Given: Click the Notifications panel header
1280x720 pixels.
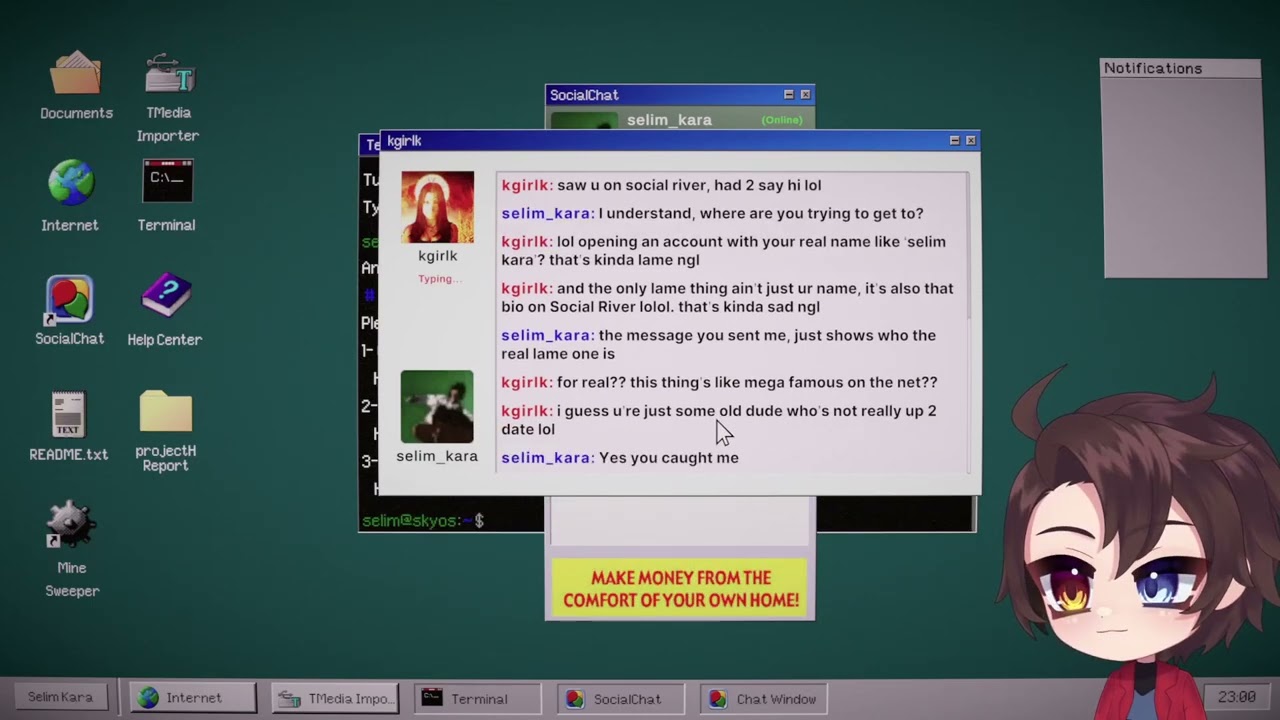Looking at the screenshot, I should click(x=1181, y=68).
